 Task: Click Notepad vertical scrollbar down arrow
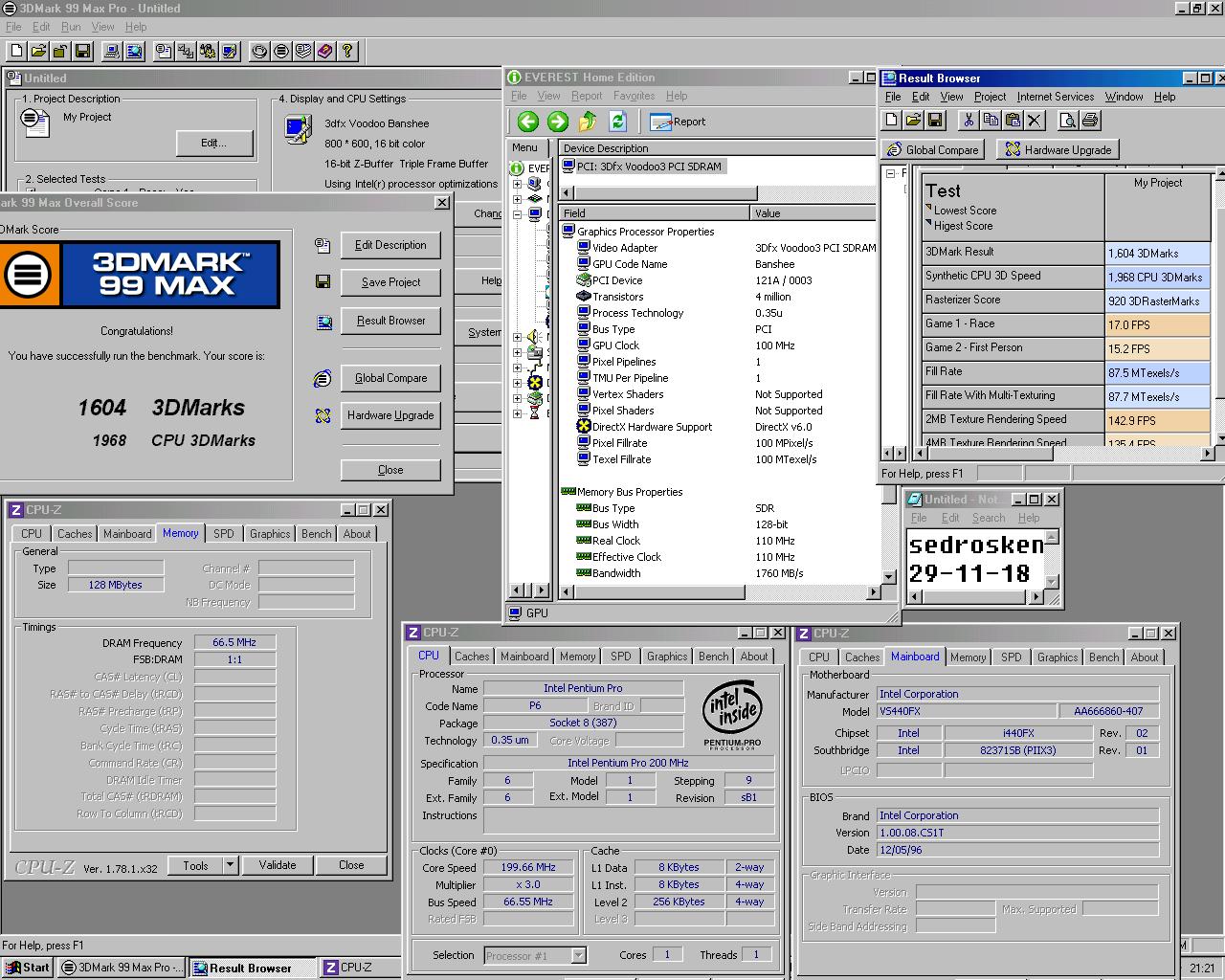pos(1052,582)
